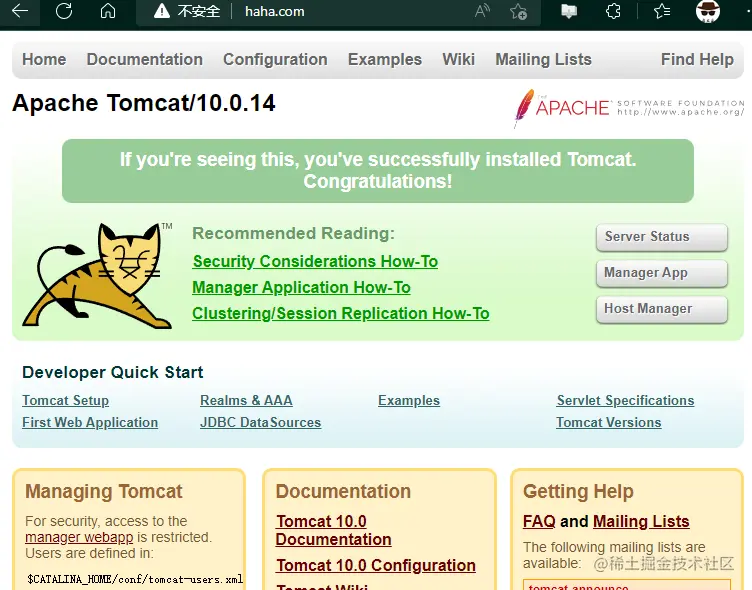This screenshot has width=752, height=590.
Task: Open the user profile avatar
Action: 708,11
